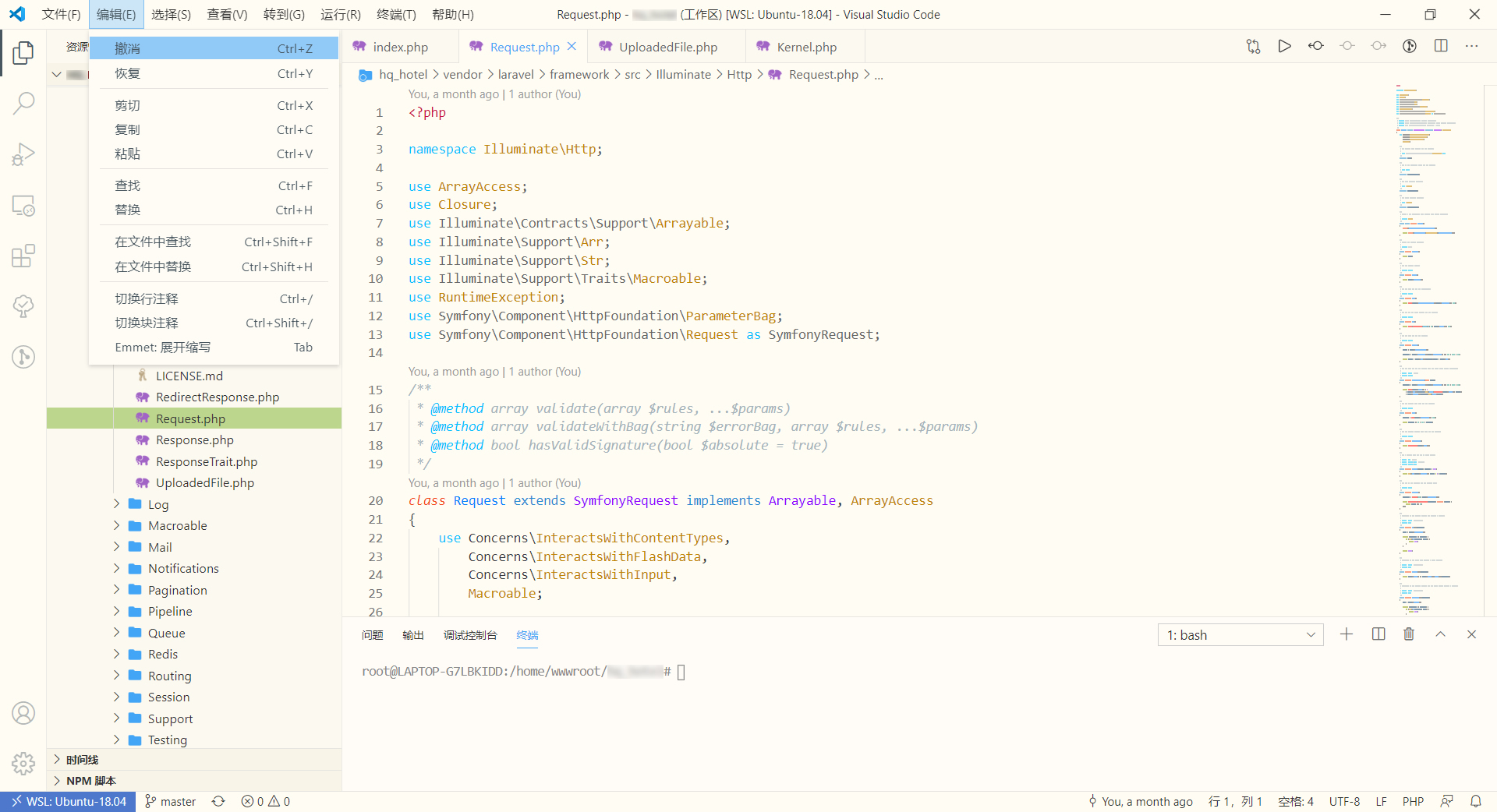Switch to the 调试控制台 panel tab

(469, 635)
